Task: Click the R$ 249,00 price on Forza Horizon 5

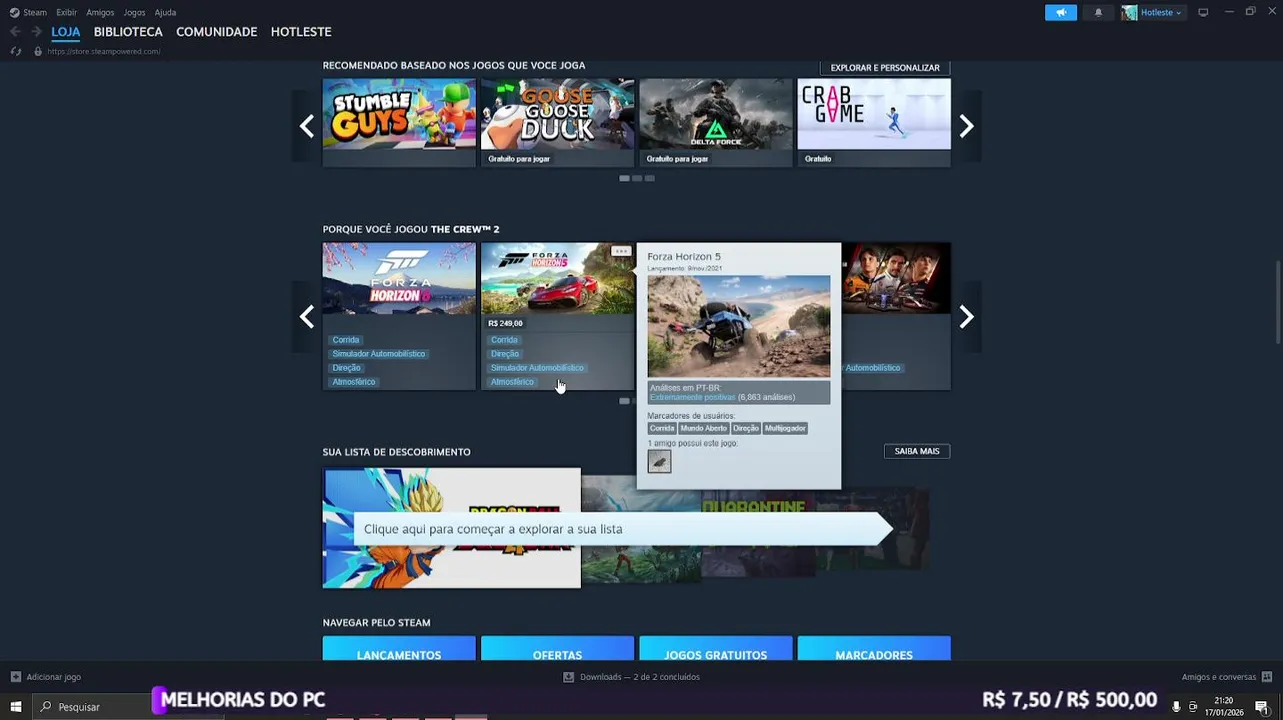Action: point(505,323)
